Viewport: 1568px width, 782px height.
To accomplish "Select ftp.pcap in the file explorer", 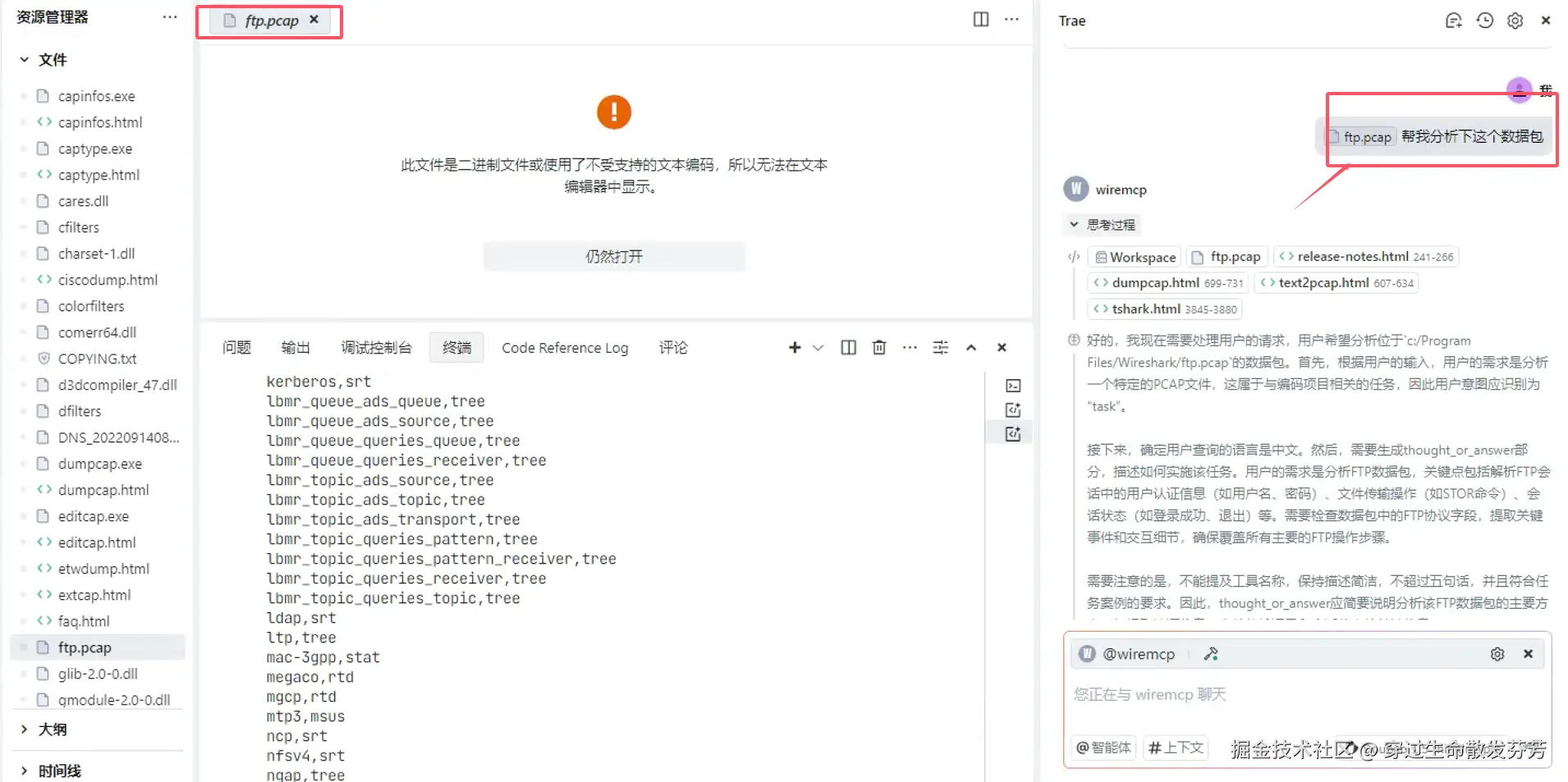I will click(x=85, y=647).
